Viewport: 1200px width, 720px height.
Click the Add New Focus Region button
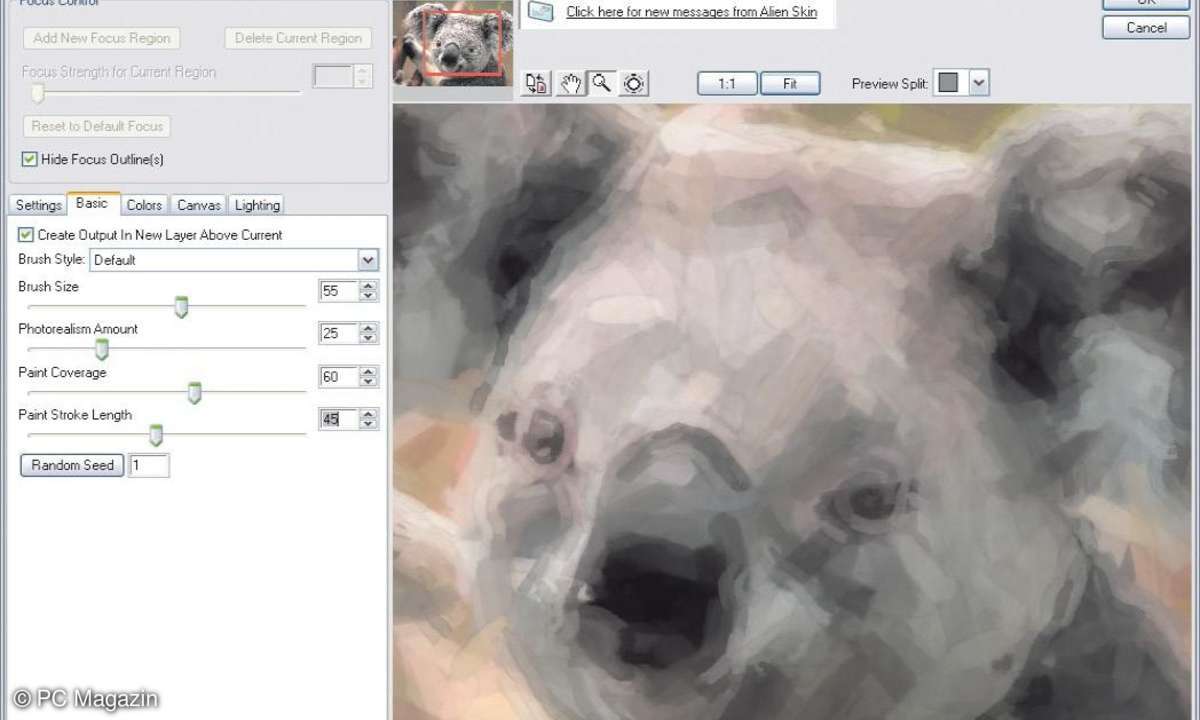click(x=101, y=39)
